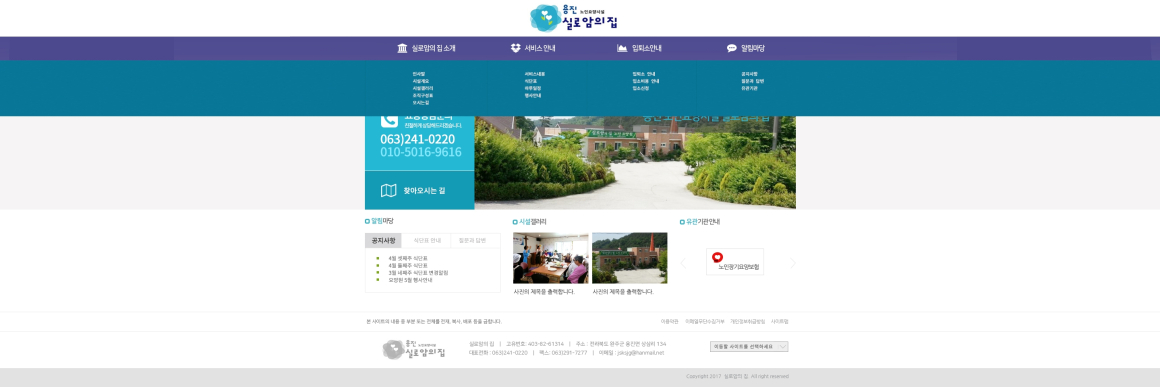Viewport: 1160px width, 387px height.
Task: Click the icon beside 서비스 안내
Action: [x=516, y=48]
